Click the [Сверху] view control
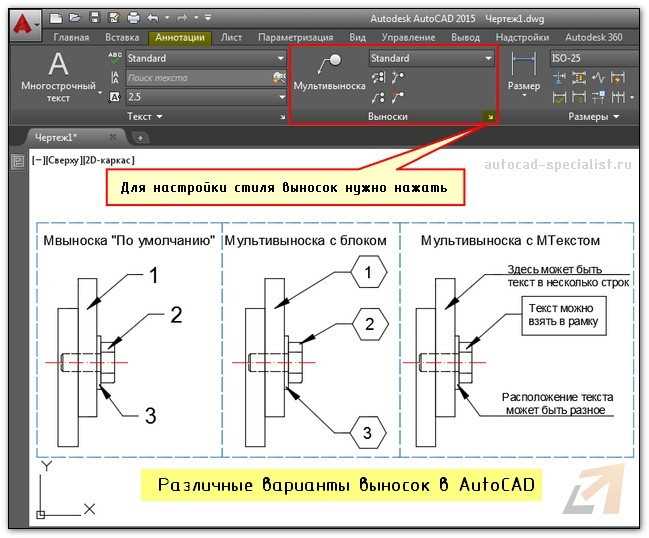The width and height of the screenshot is (649, 538). pos(62,161)
